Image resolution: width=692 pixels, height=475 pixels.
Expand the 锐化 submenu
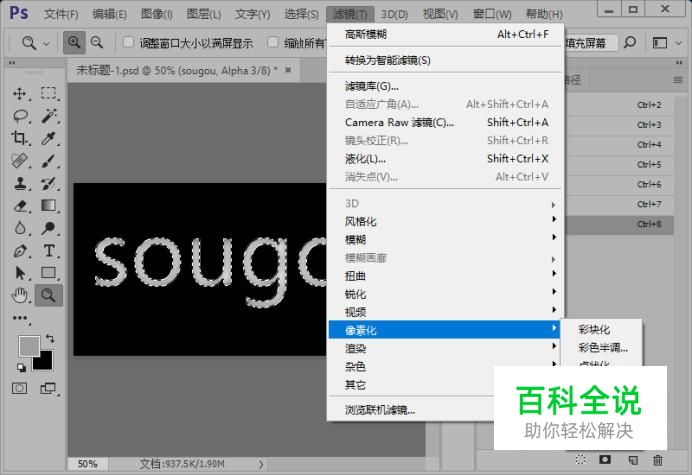click(444, 294)
